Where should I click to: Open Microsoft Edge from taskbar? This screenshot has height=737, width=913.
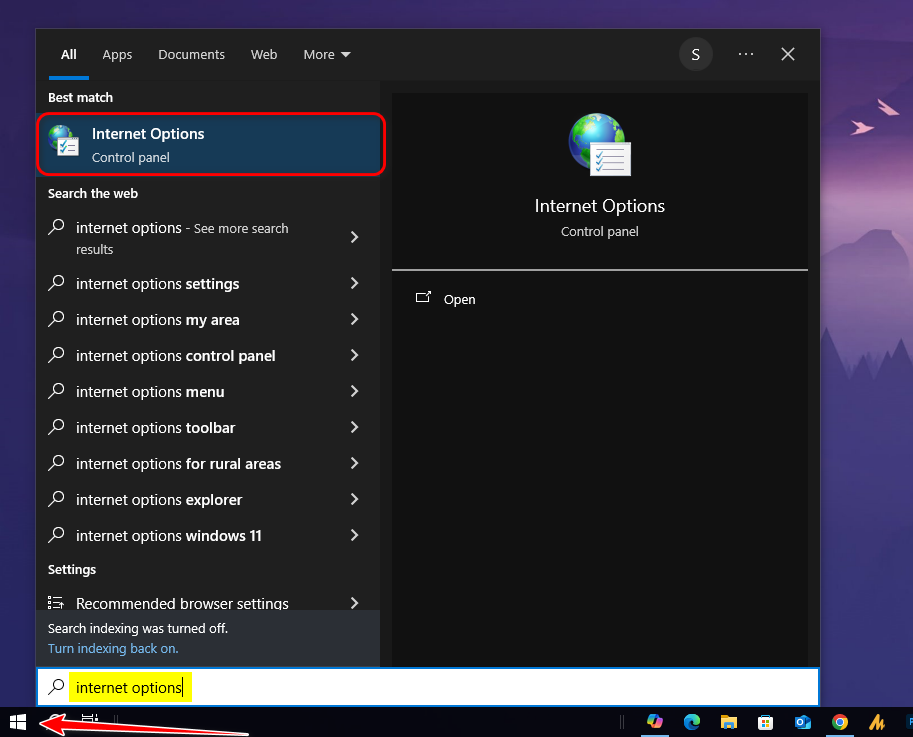point(692,722)
